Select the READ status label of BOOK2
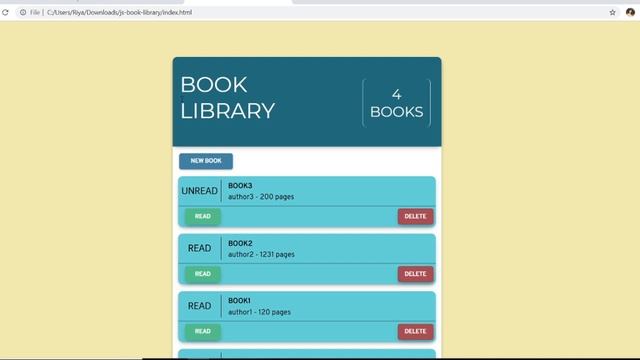This screenshot has width=640, height=360. point(199,249)
